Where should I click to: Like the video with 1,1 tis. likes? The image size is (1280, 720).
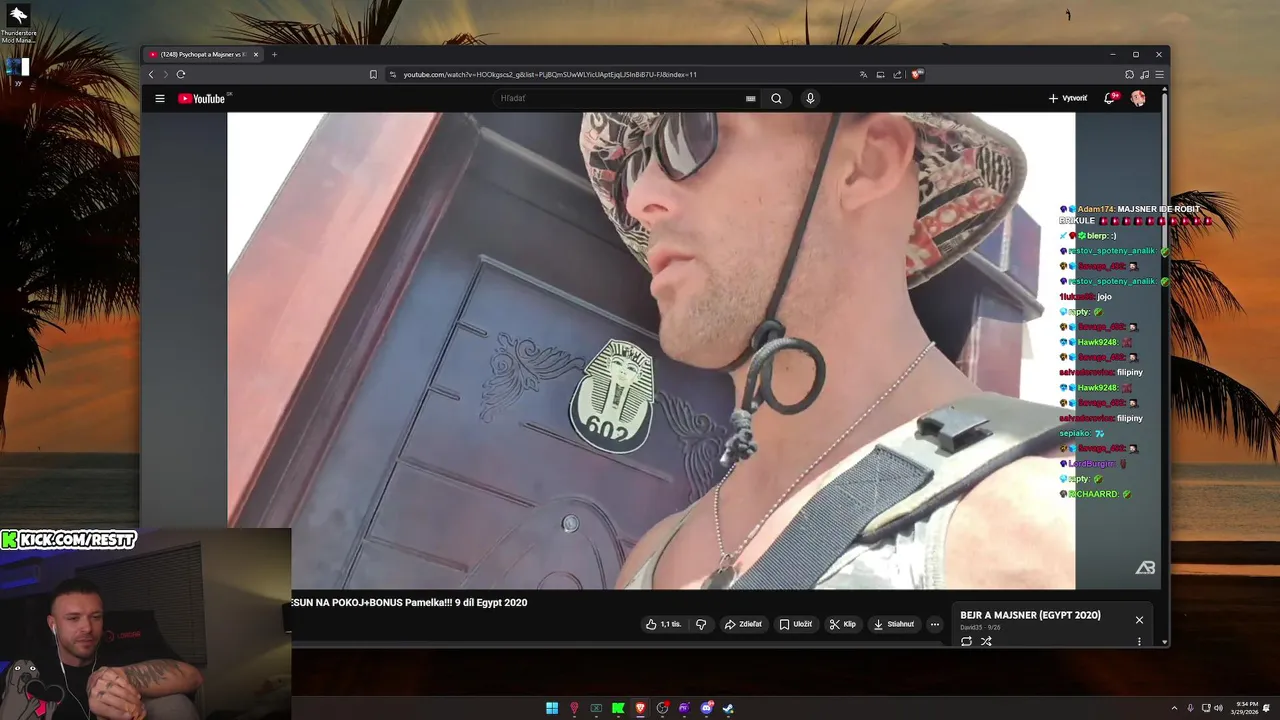[x=663, y=624]
